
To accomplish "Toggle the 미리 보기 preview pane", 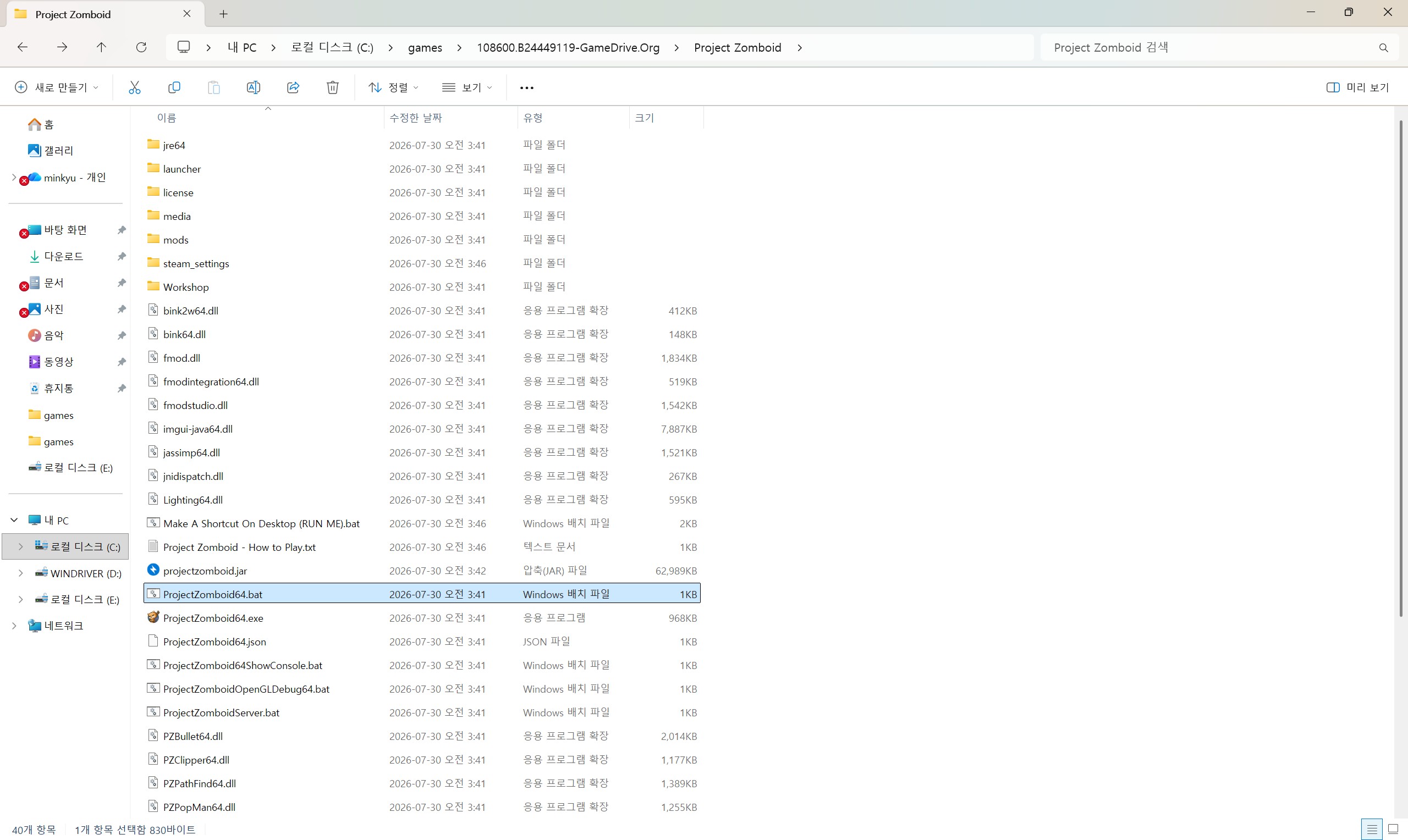I will tap(1357, 87).
